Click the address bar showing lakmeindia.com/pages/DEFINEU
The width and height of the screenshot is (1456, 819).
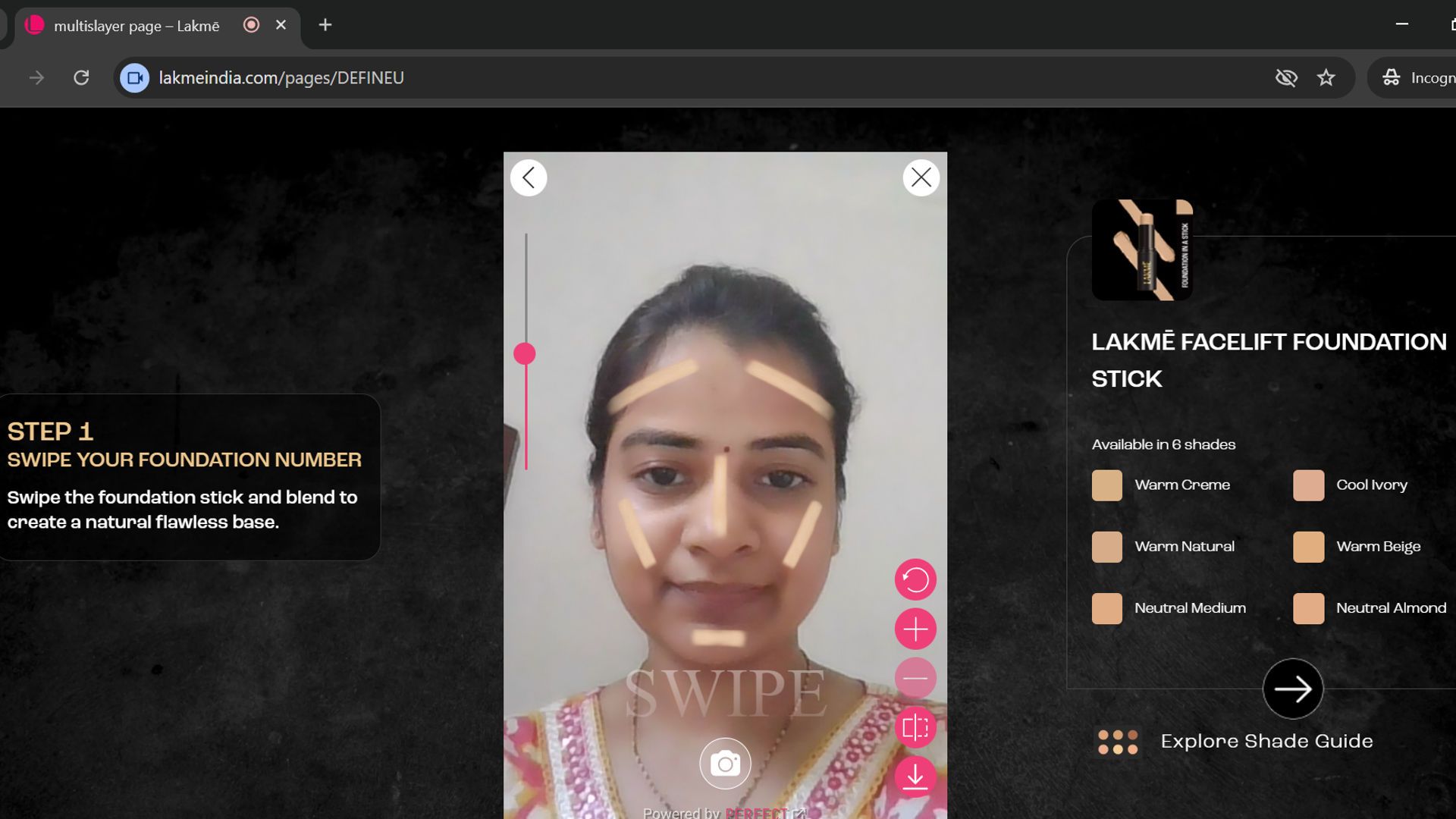(281, 77)
